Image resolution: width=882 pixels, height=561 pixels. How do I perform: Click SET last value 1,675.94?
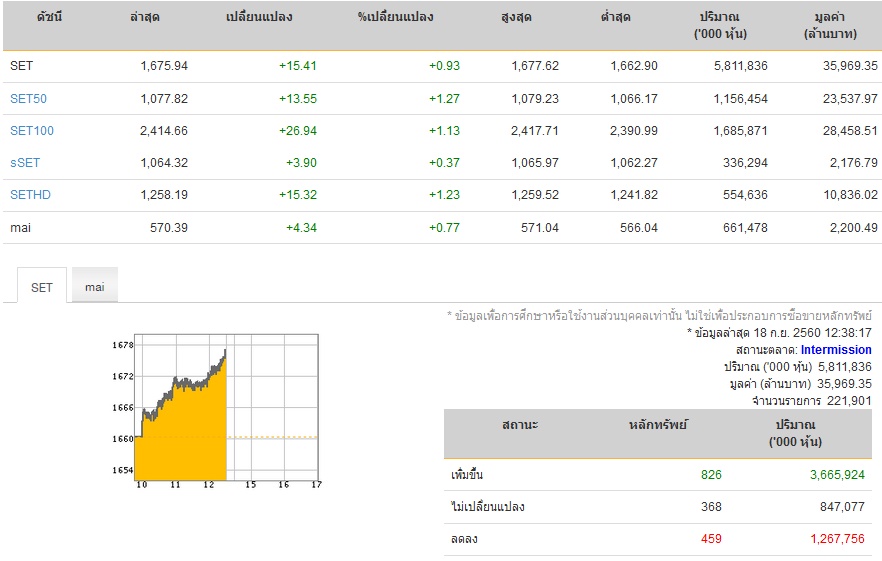click(x=164, y=66)
